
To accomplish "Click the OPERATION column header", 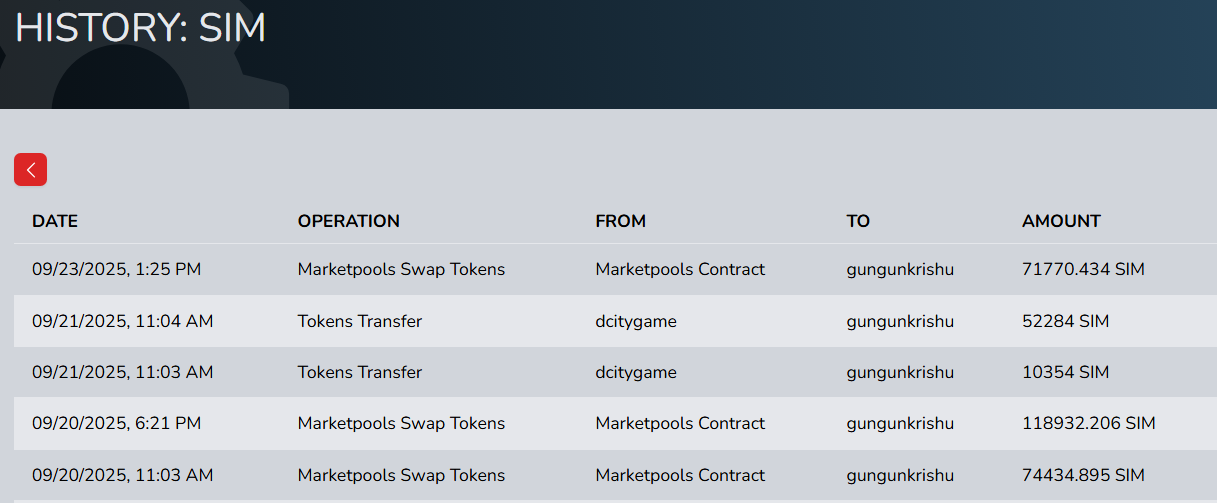I will [x=348, y=221].
